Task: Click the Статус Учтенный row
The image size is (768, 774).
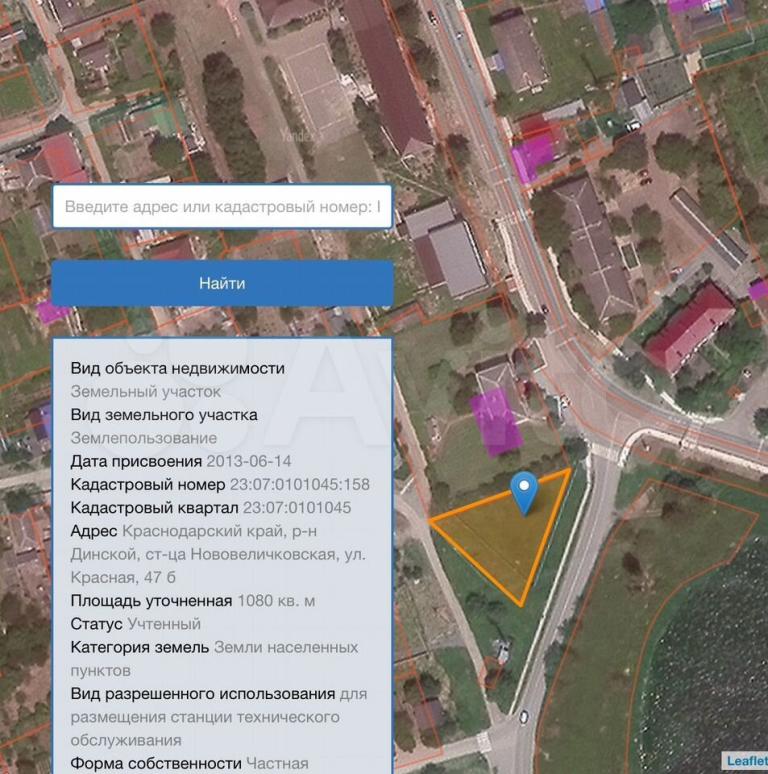Action: pyautogui.click(x=135, y=624)
